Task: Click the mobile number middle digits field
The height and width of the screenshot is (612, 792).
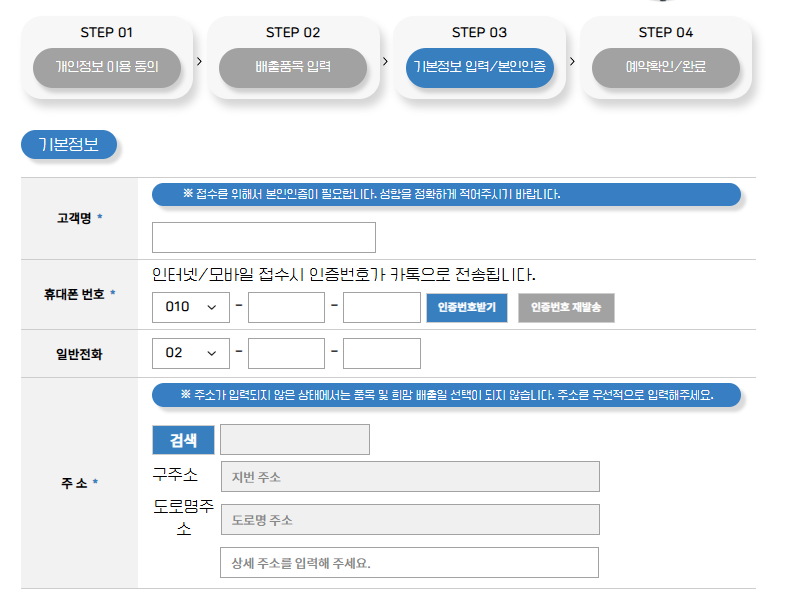Action: (x=286, y=307)
